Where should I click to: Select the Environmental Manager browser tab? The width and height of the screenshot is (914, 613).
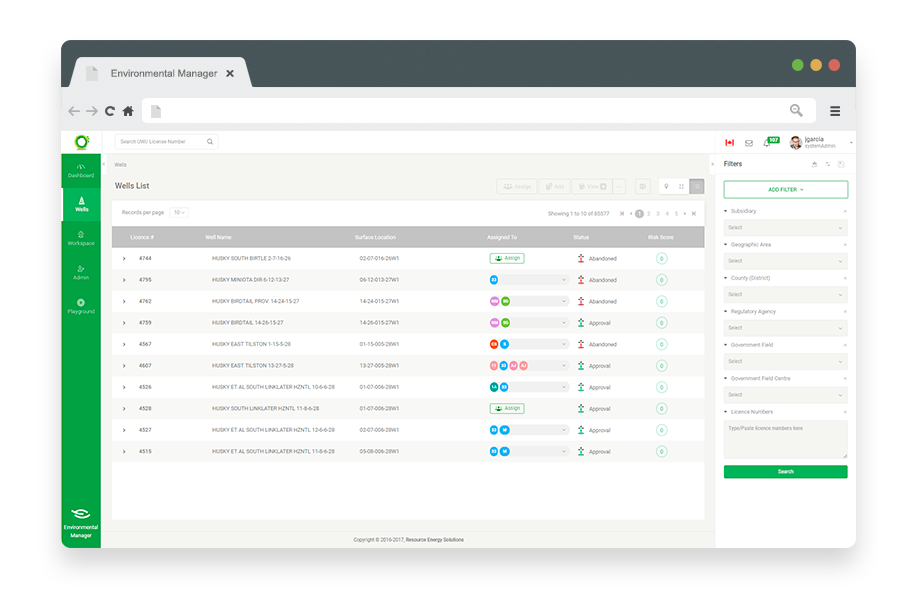point(161,73)
